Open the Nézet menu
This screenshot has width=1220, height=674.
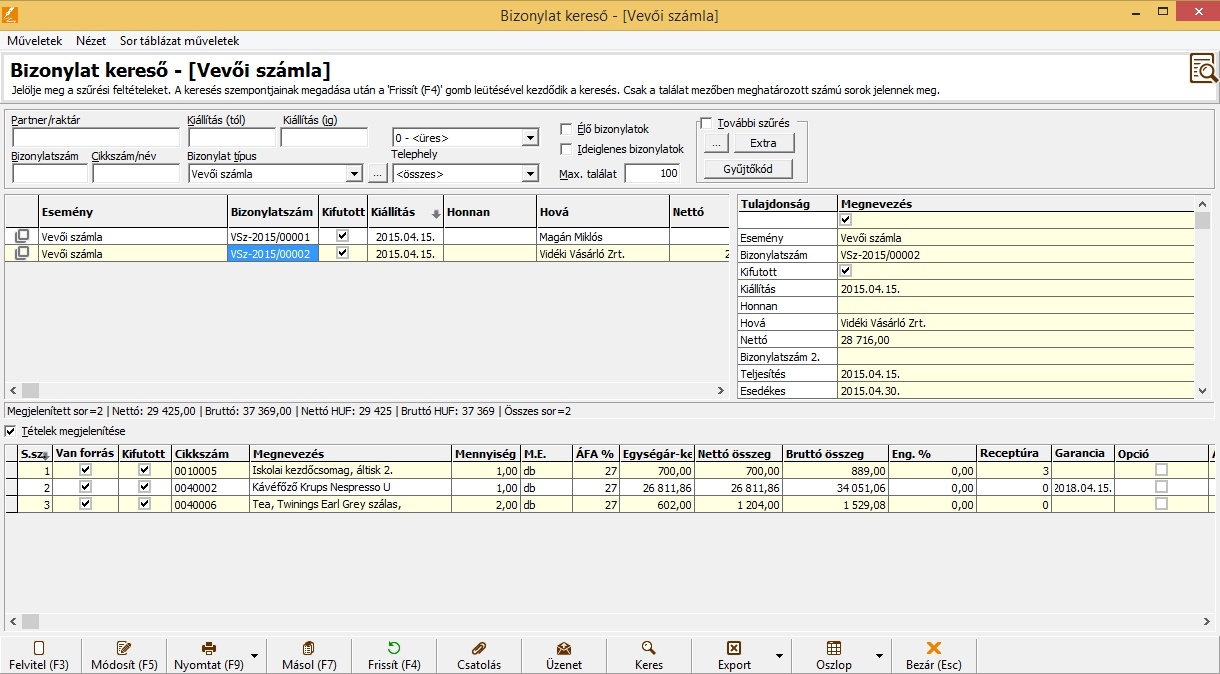pos(91,41)
